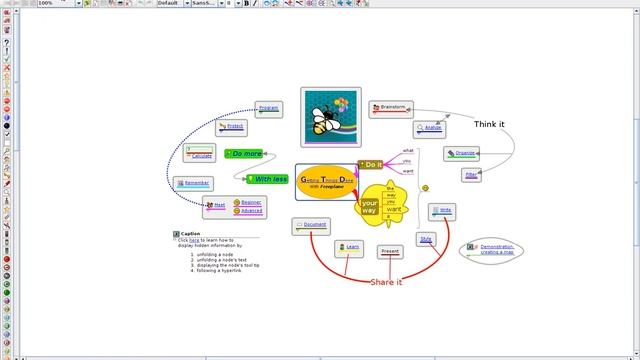The width and height of the screenshot is (640, 360).
Task: Open the Remember node link
Action: tap(197, 183)
